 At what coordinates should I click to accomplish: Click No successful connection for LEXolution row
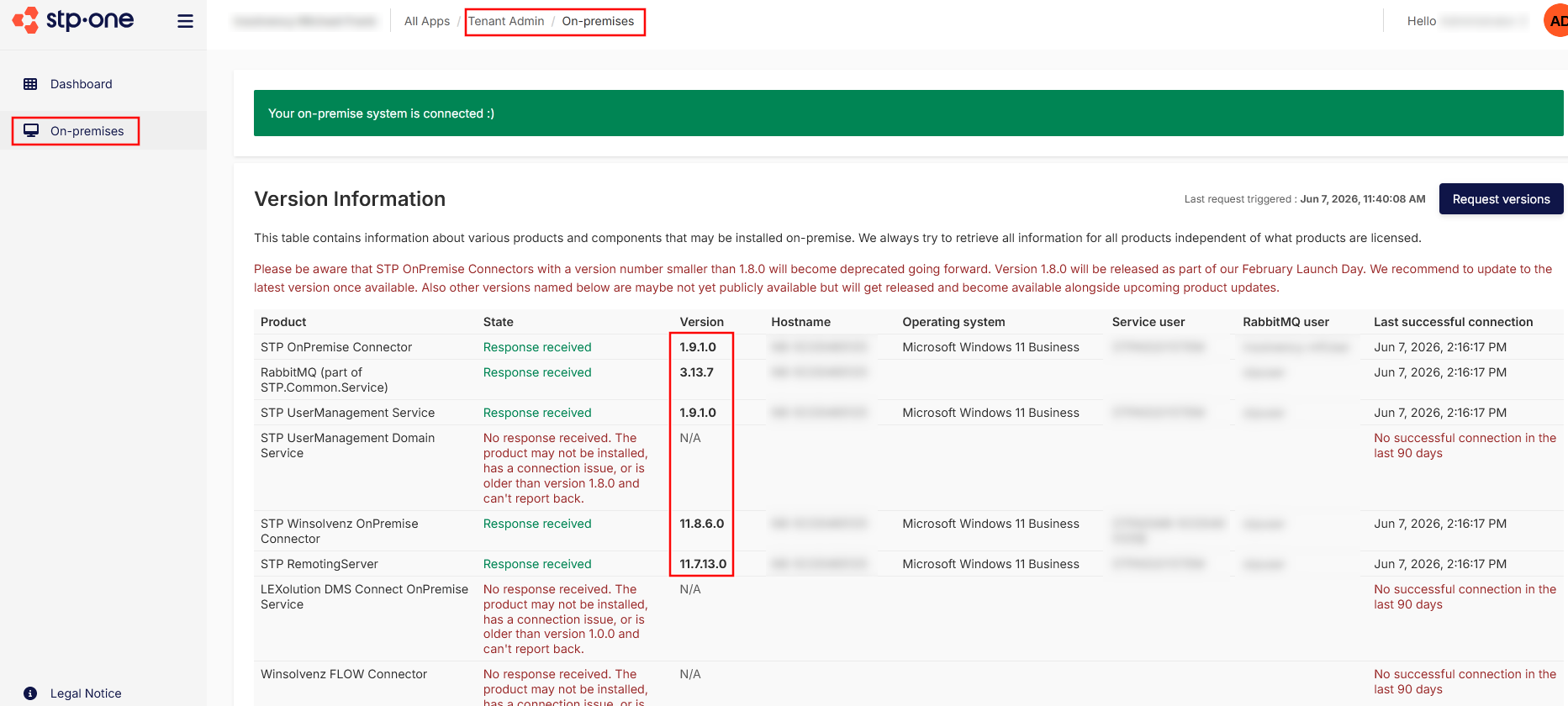1465,597
